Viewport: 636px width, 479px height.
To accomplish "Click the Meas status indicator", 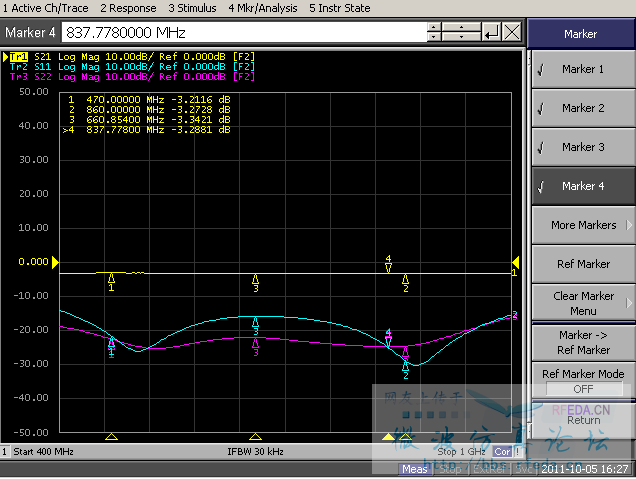I will pos(415,469).
